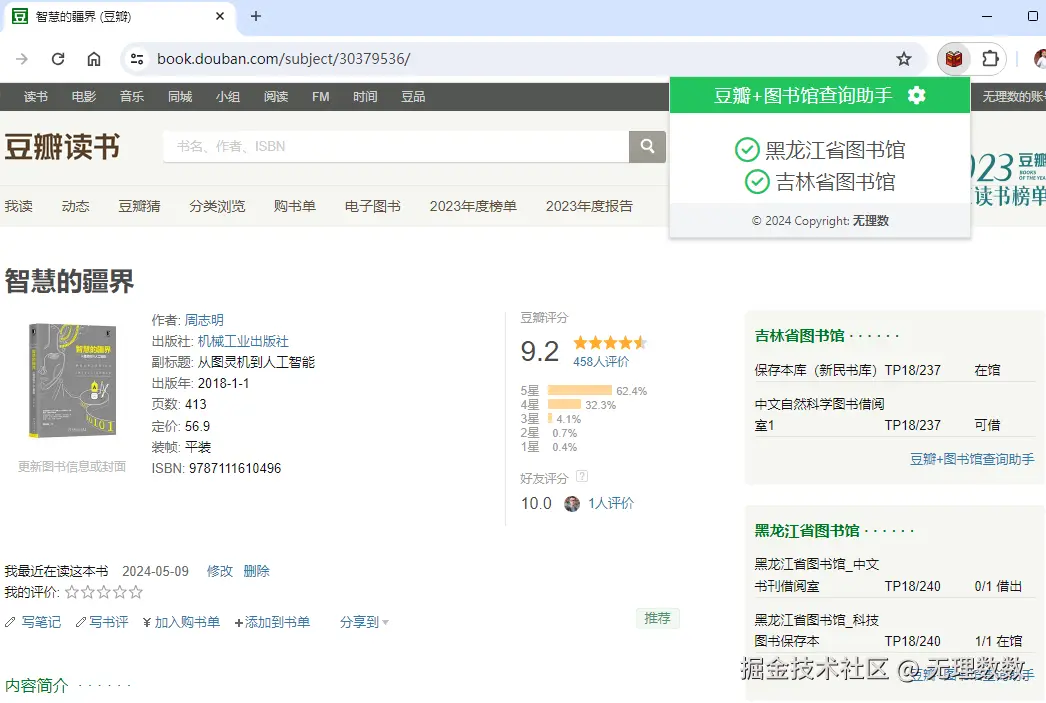The image size is (1046, 703).
Task: Click the book cover thumbnail
Action: [x=72, y=380]
